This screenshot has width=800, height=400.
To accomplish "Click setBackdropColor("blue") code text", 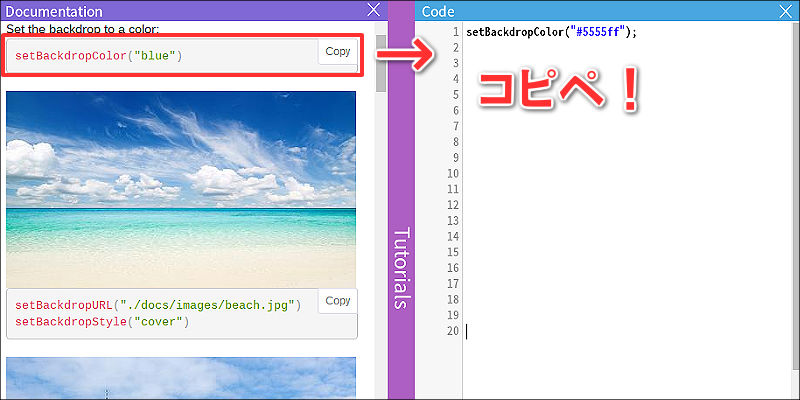I will [x=98, y=56].
